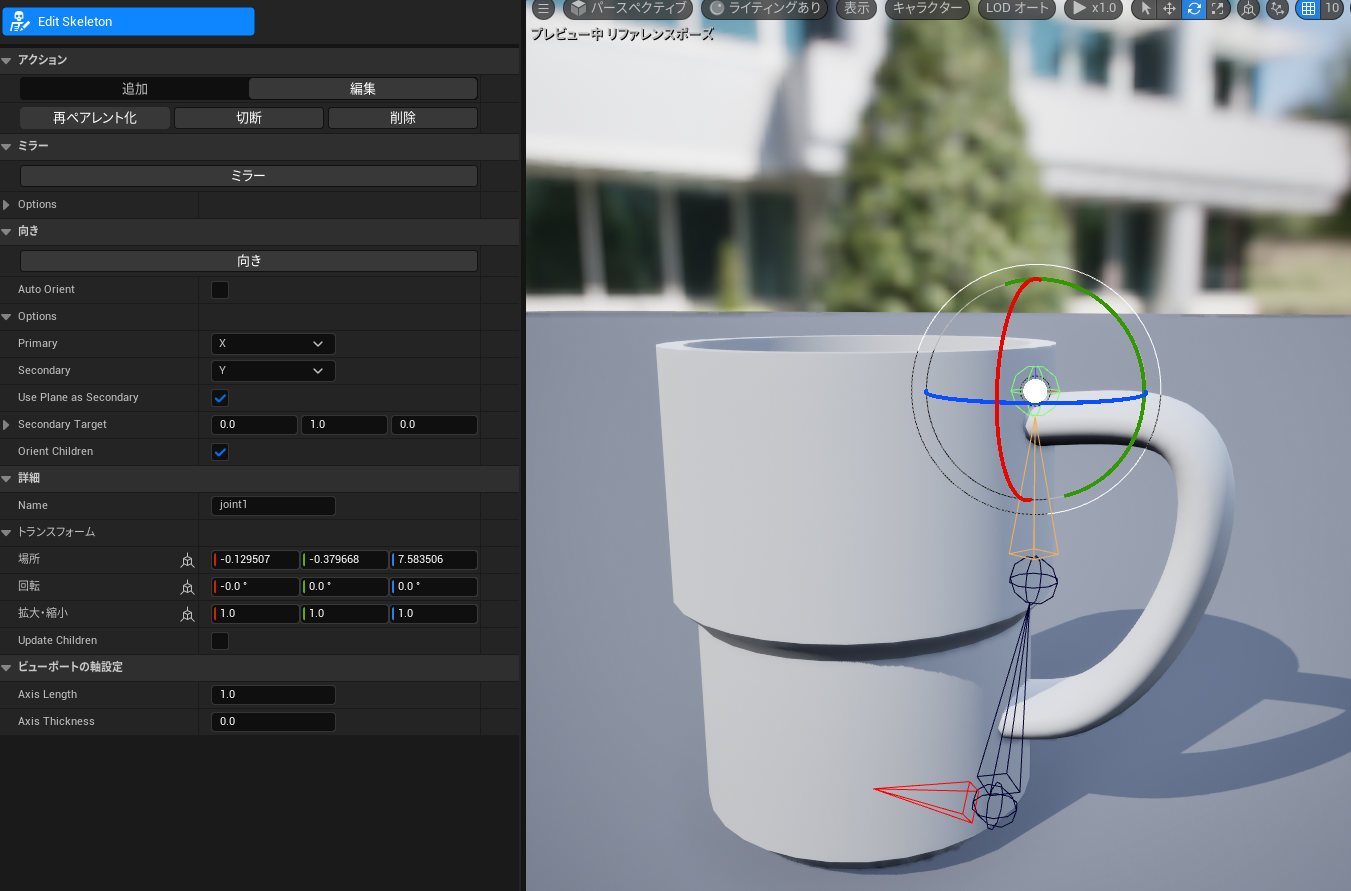Click the reset icon beside 回転
Viewport: 1351px width, 891px height.
(x=187, y=588)
